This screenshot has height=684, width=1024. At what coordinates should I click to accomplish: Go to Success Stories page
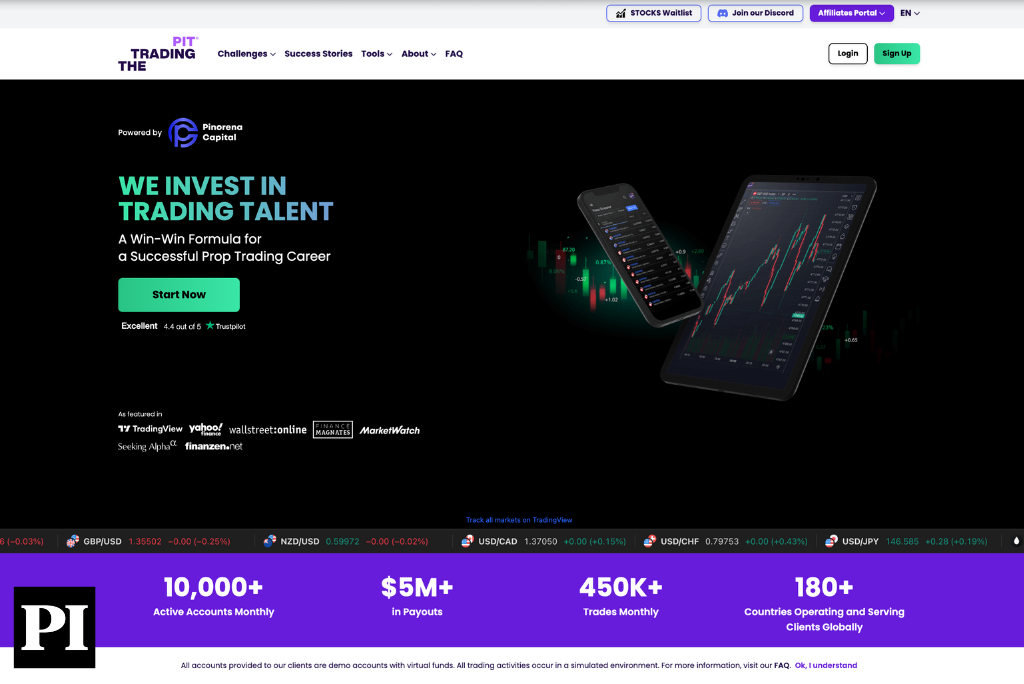pos(319,54)
